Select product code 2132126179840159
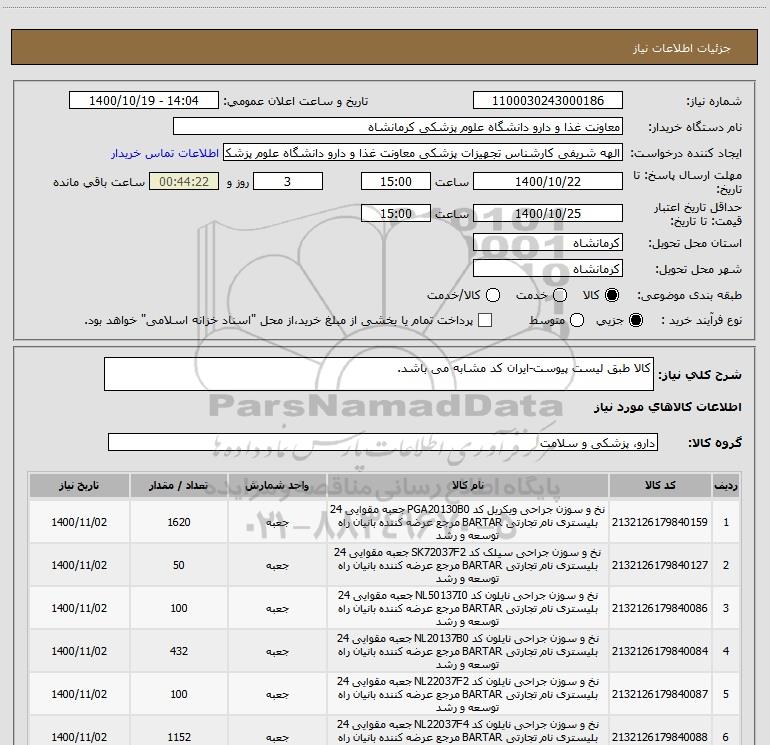 [x=660, y=522]
